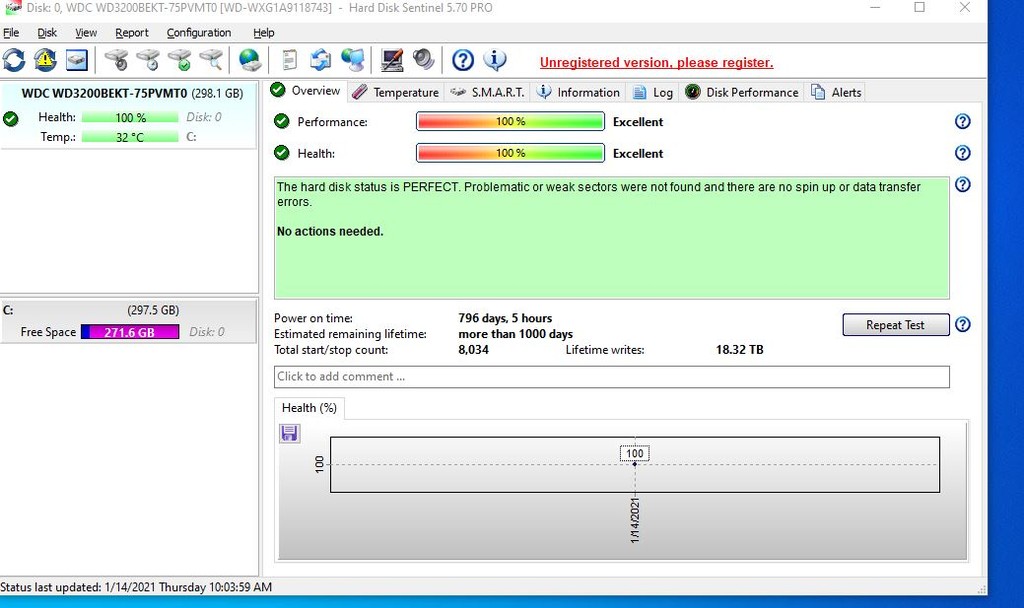The height and width of the screenshot is (608, 1024).
Task: Click the '8,034' start/stop count value
Action: [x=473, y=349]
